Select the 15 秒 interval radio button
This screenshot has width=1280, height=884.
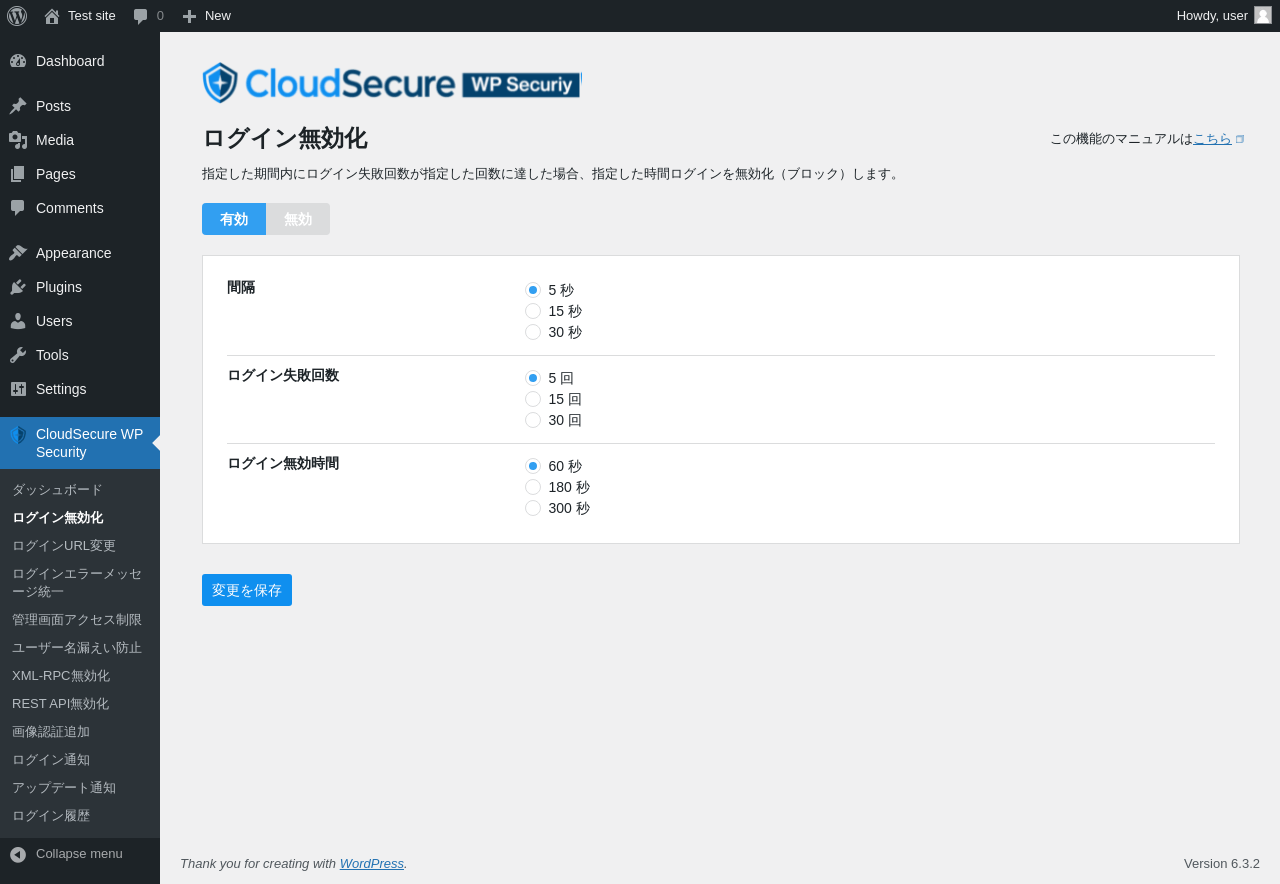(x=533, y=311)
